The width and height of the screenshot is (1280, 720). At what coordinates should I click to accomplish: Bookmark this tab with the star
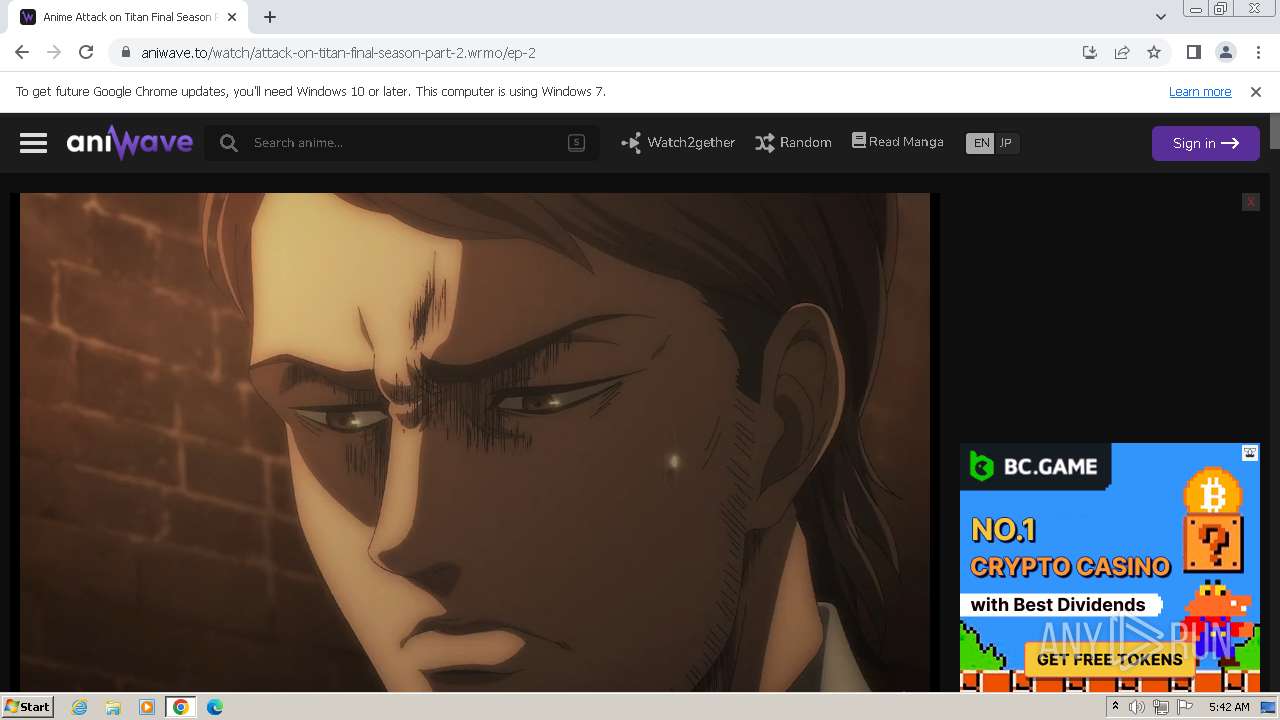point(1154,52)
